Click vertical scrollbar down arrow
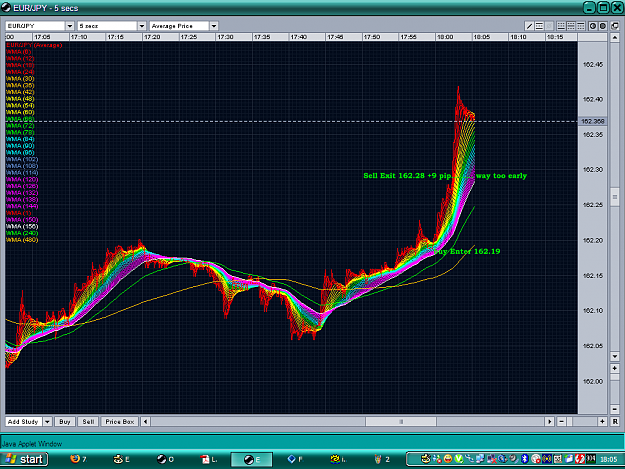625x469 pixels. (615, 356)
